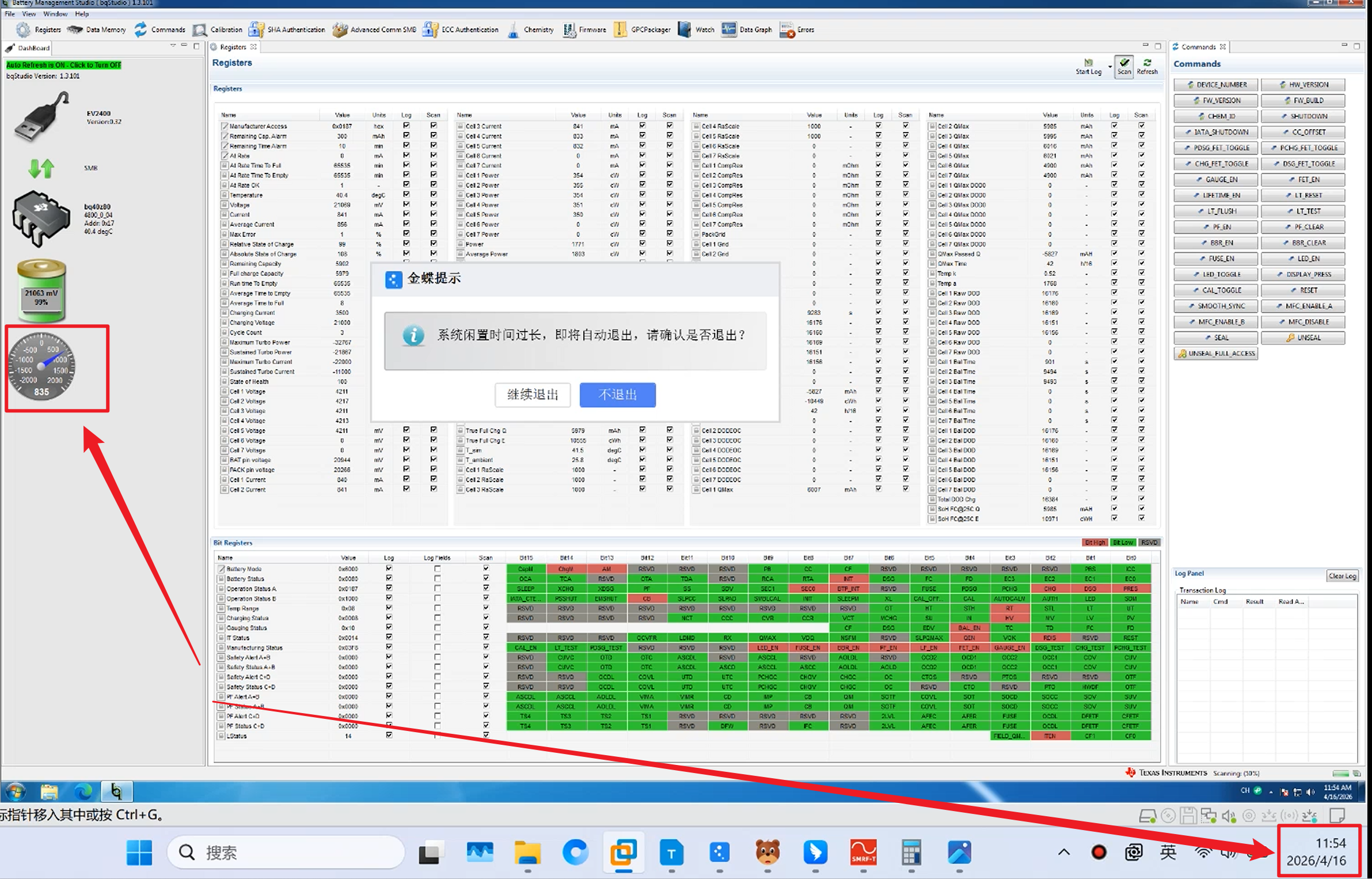Click the current gauge dial reading 835

tap(41, 366)
